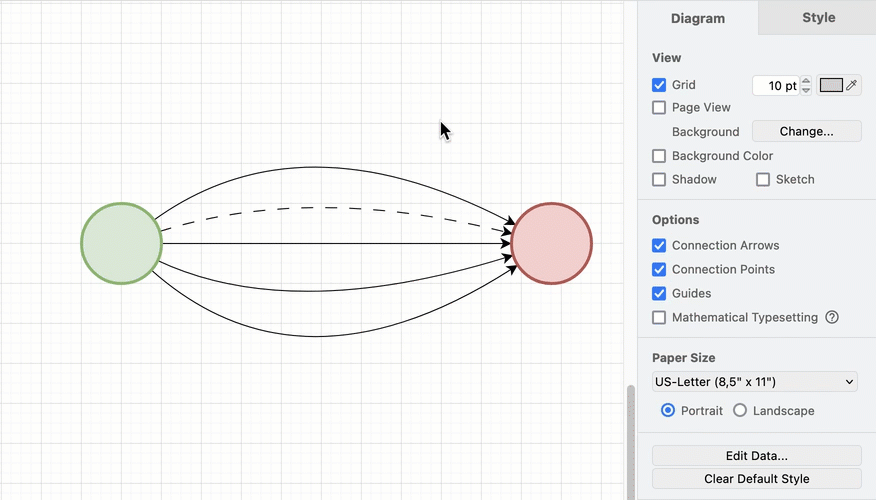Select the topmost curved connector

(315, 167)
